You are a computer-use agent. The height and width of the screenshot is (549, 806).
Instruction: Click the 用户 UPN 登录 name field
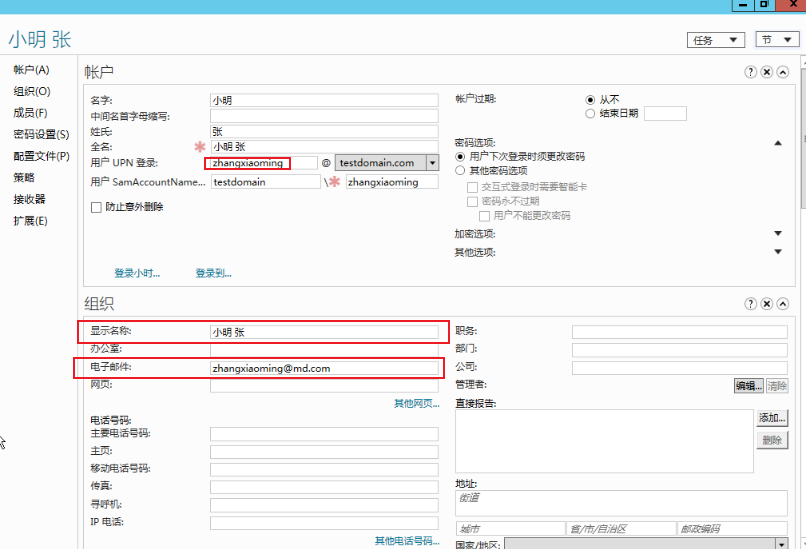click(x=264, y=163)
